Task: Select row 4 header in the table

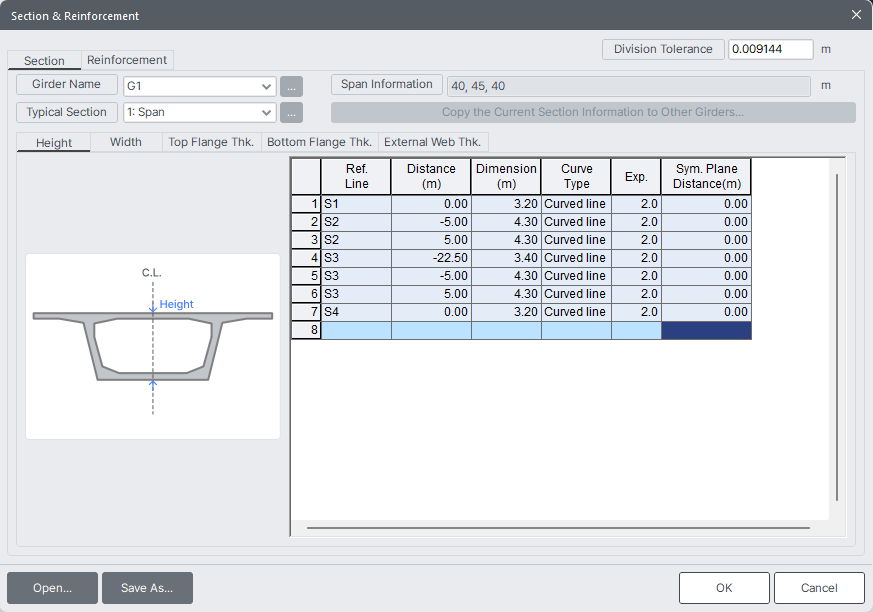Action: point(306,258)
